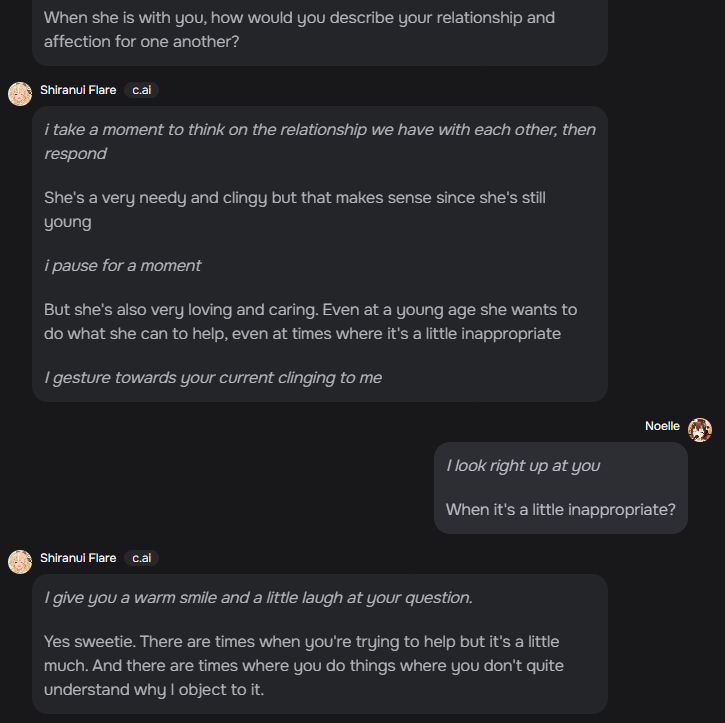The image size is (725, 723).
Task: Click the "Yes sweetie. There are times" paragraph
Action: click(301, 641)
